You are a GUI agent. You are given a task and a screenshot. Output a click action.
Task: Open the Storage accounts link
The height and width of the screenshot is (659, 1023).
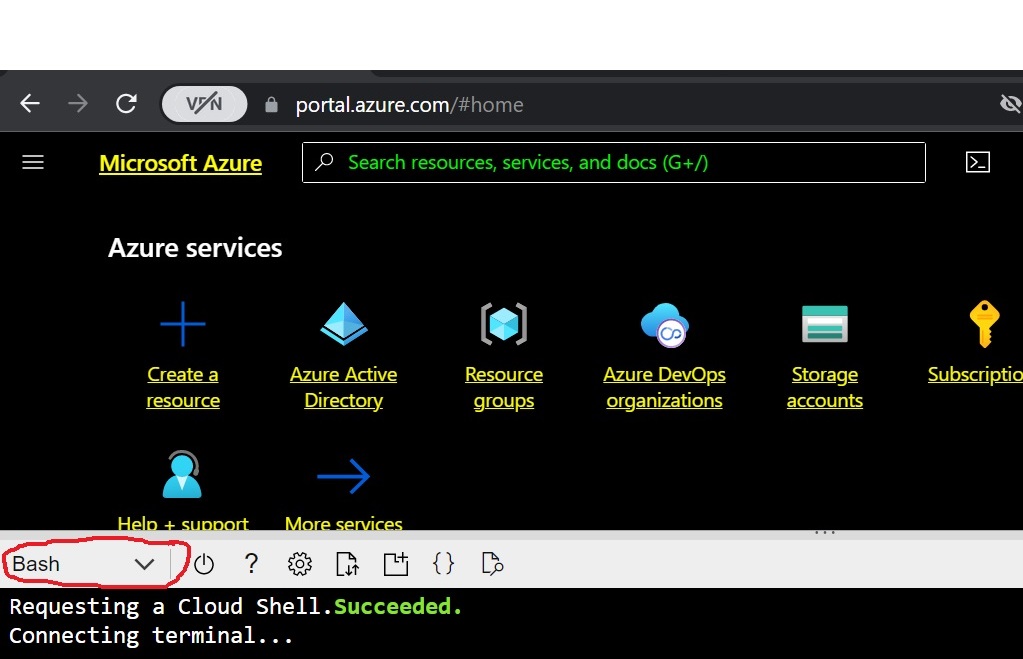click(x=825, y=387)
